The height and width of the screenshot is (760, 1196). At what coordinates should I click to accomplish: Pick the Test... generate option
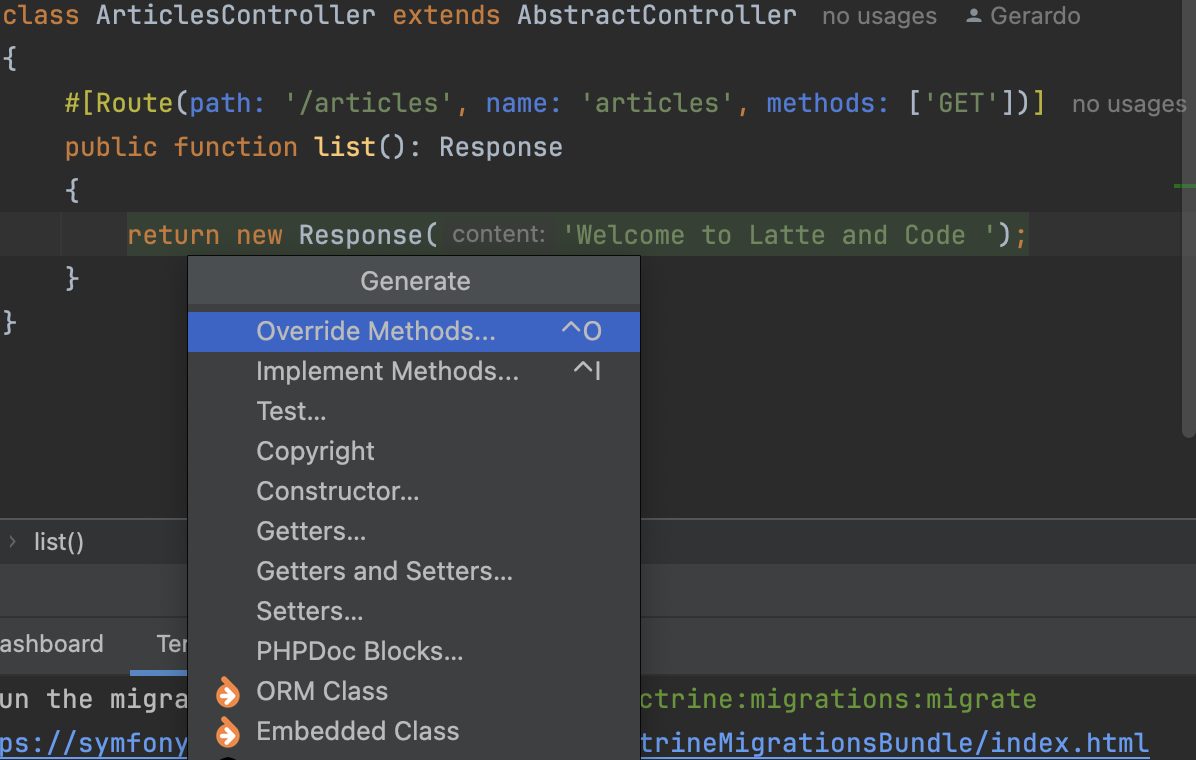(x=291, y=411)
